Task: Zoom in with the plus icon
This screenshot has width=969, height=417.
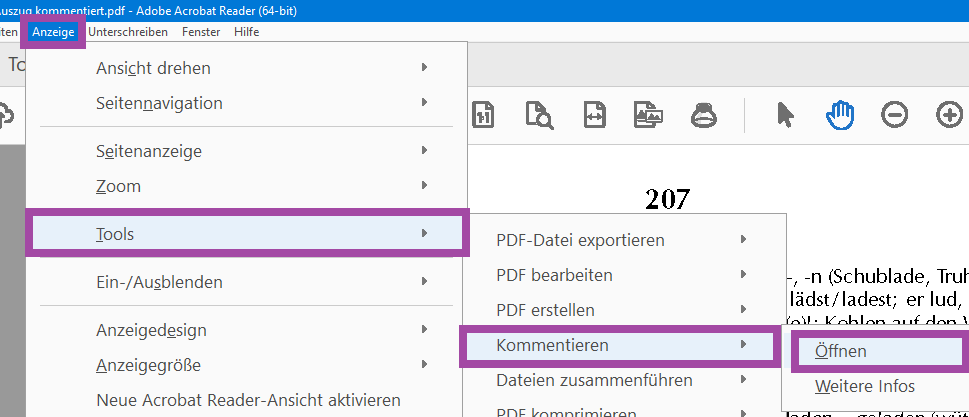Action: [x=949, y=114]
